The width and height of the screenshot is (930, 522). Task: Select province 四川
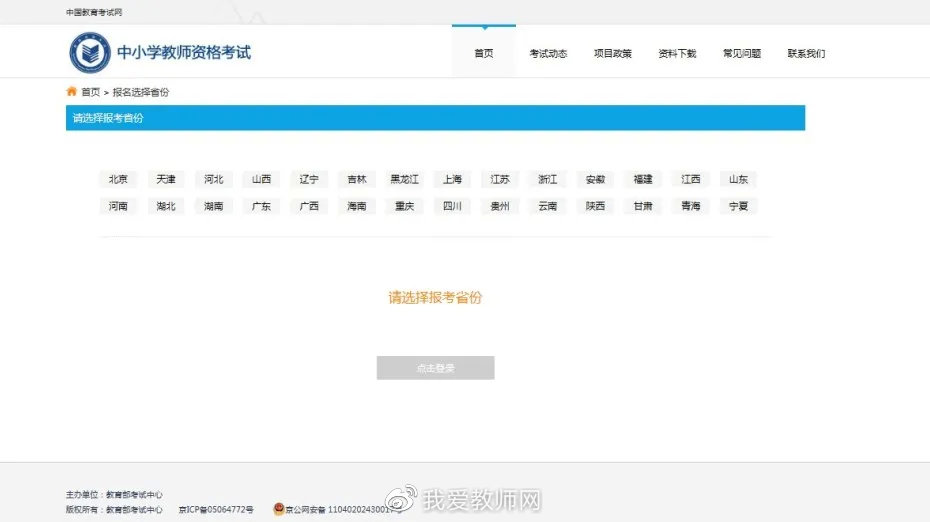point(453,206)
